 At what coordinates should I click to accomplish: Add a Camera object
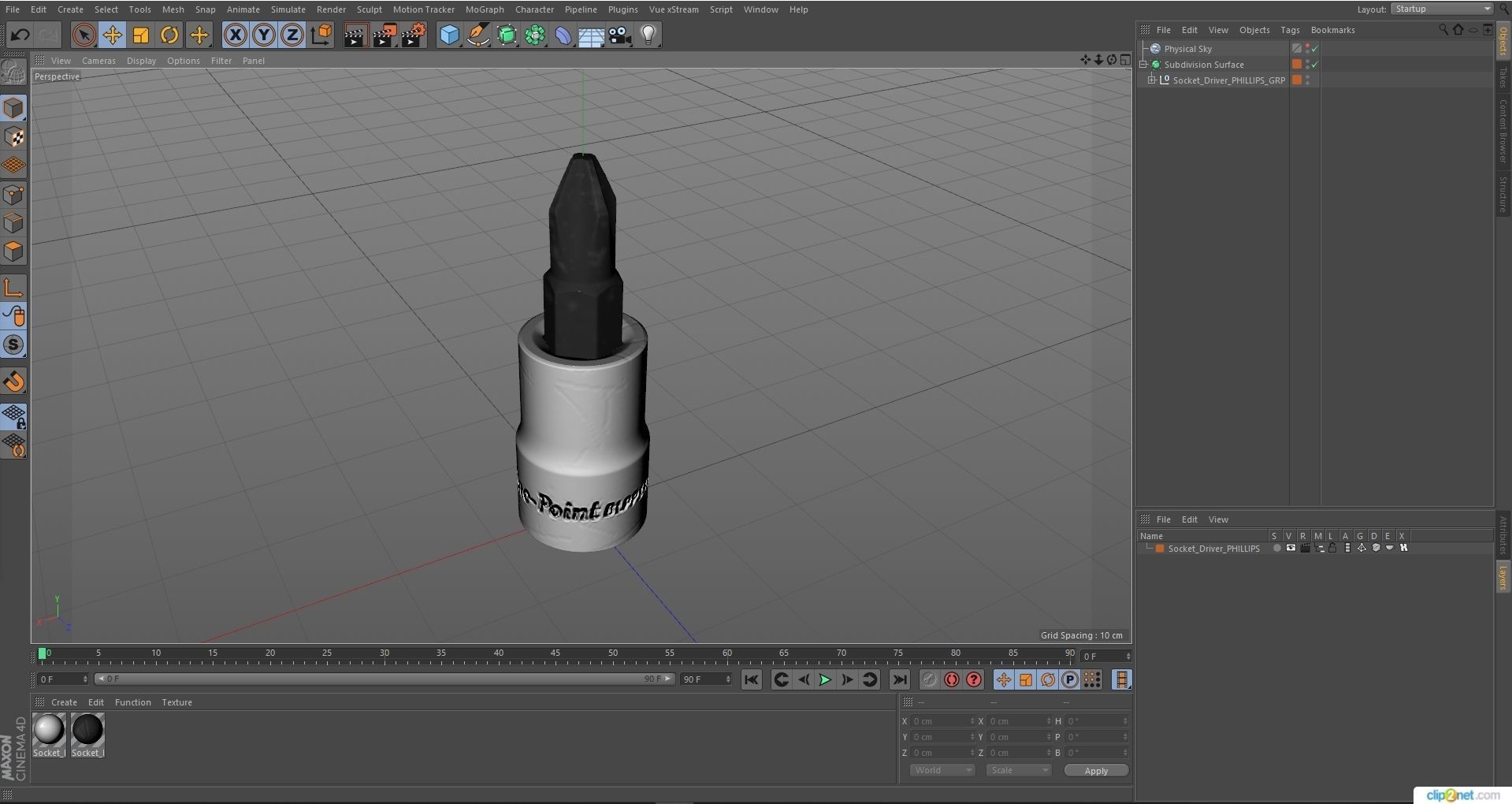620,35
